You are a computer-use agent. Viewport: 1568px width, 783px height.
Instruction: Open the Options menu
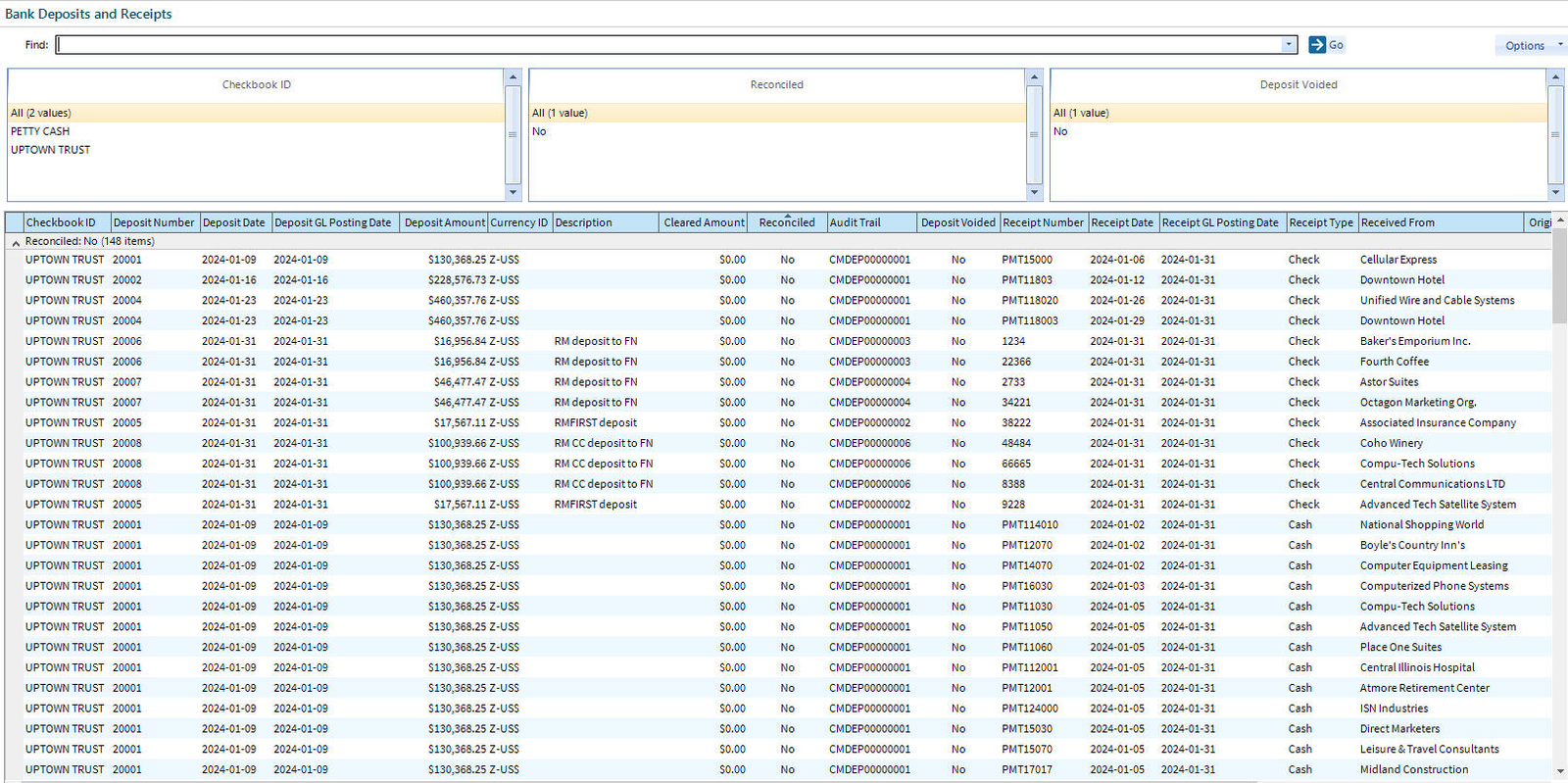pyautogui.click(x=1531, y=45)
